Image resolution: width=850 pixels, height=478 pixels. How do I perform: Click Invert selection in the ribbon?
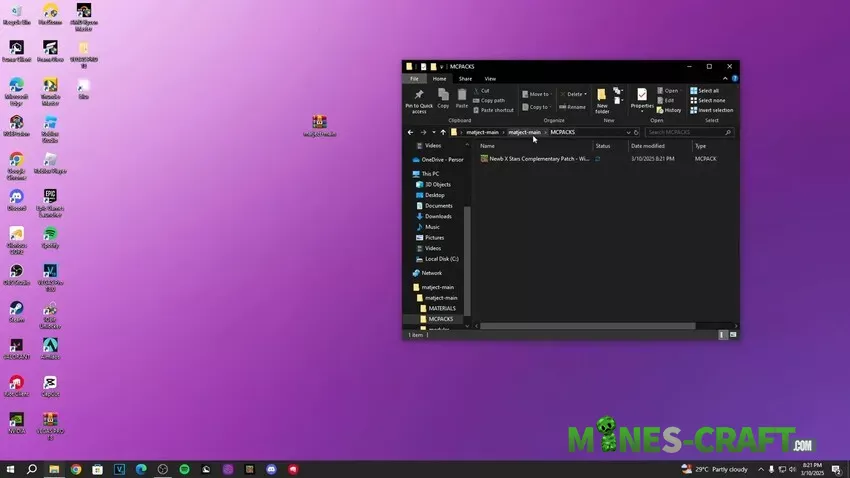coord(714,110)
